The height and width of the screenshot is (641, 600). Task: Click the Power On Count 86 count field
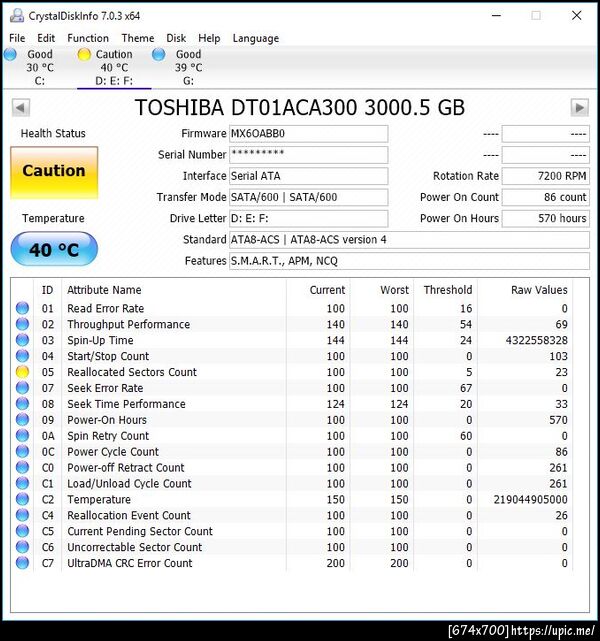546,197
